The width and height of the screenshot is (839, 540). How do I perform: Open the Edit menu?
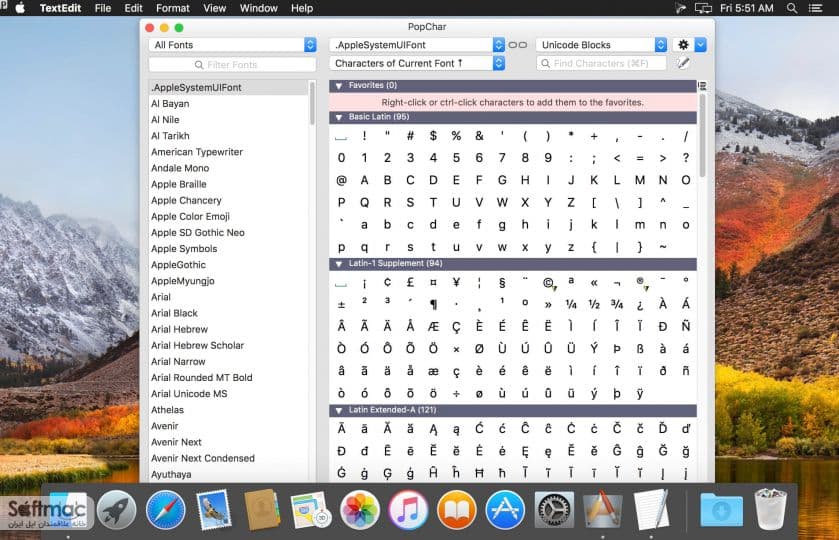click(x=133, y=8)
